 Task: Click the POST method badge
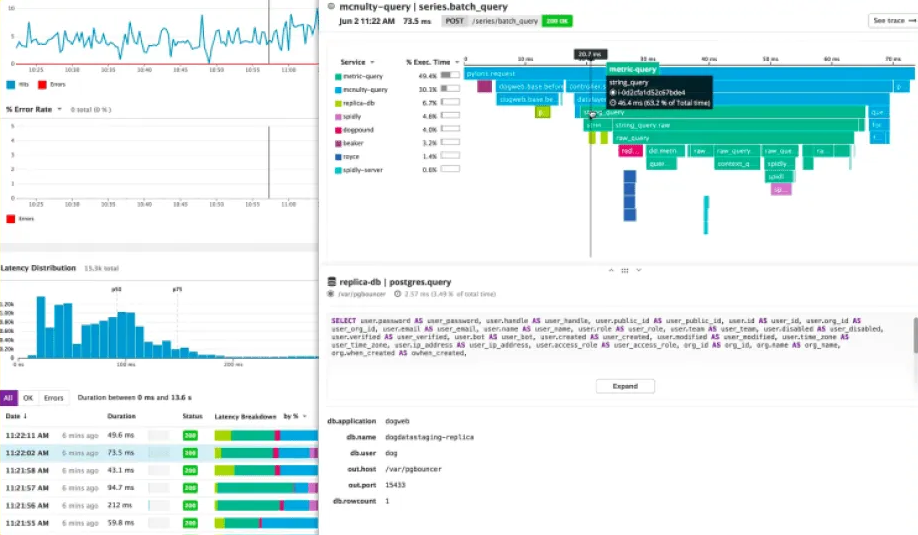click(454, 21)
